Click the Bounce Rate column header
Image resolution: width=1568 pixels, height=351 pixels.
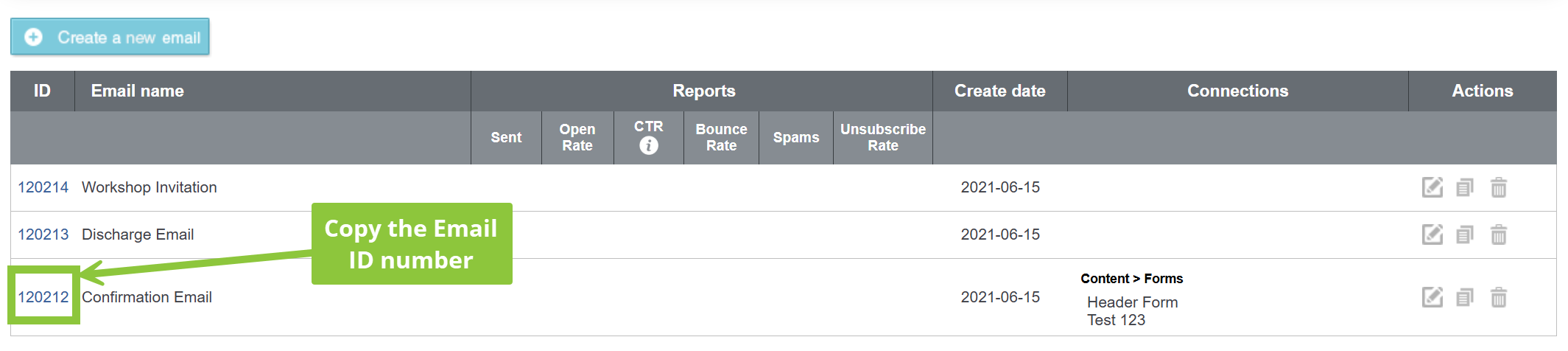tap(721, 137)
